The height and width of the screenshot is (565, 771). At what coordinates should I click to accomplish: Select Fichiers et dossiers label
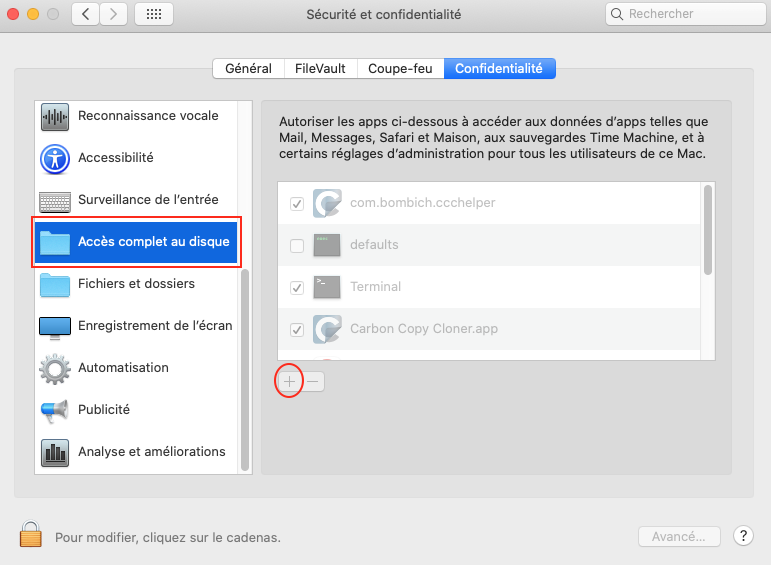[136, 283]
